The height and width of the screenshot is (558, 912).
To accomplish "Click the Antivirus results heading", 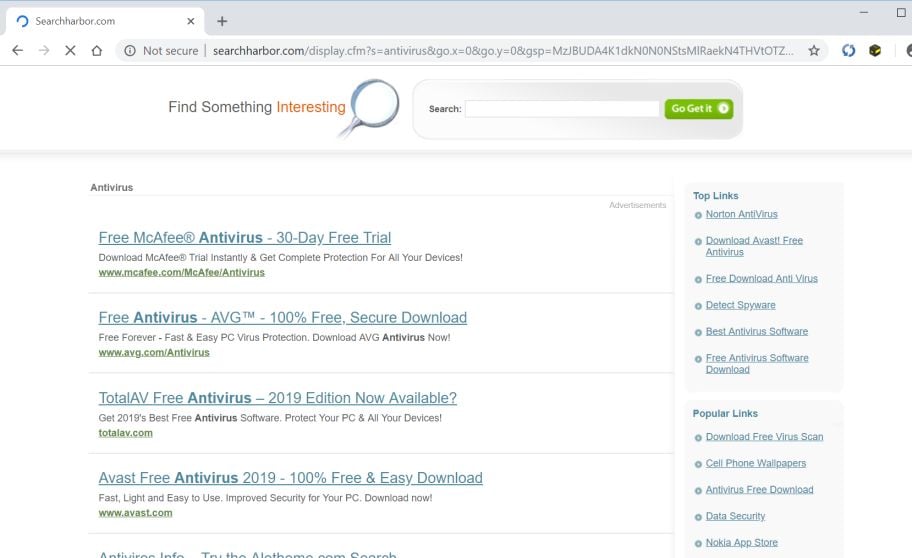I will coord(112,187).
